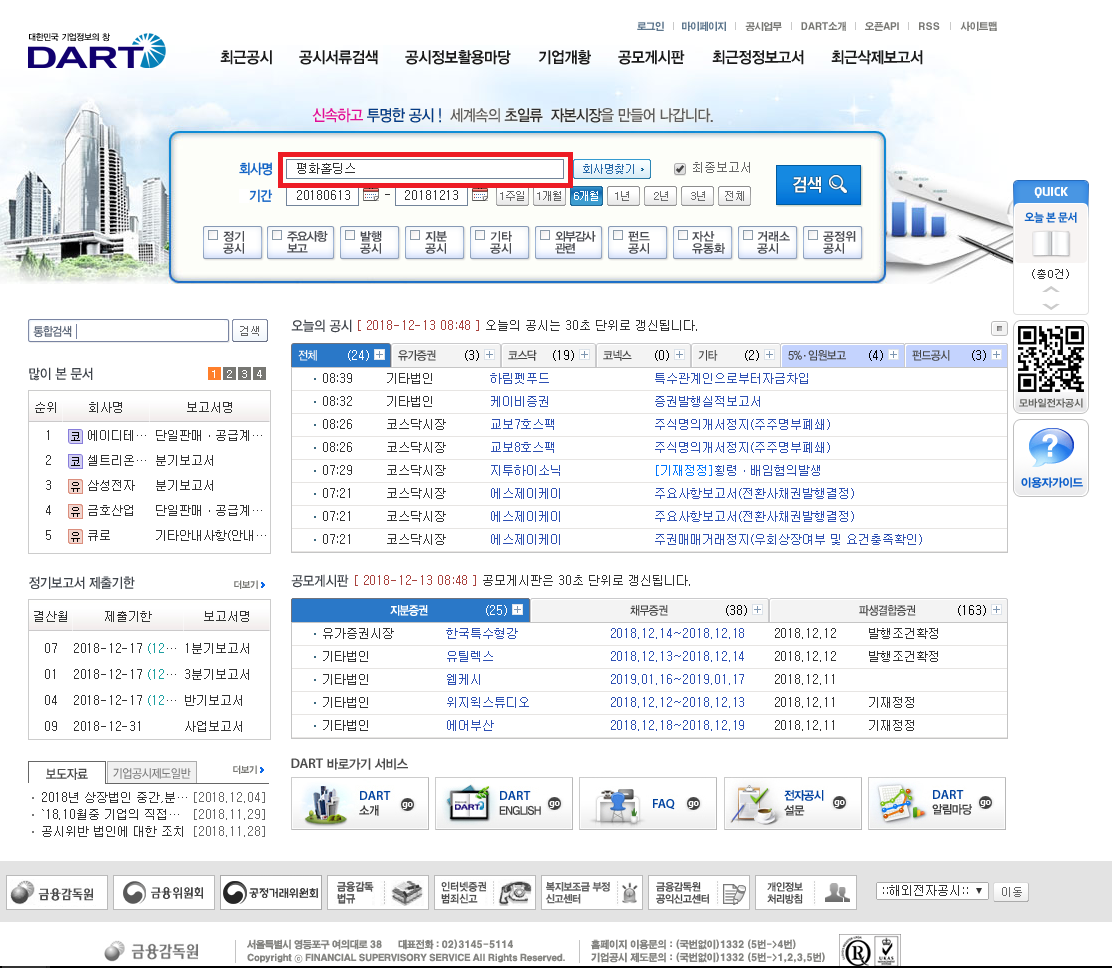1112x968 pixels.
Task: Check the 지분공시 checkbox
Action: point(415,235)
